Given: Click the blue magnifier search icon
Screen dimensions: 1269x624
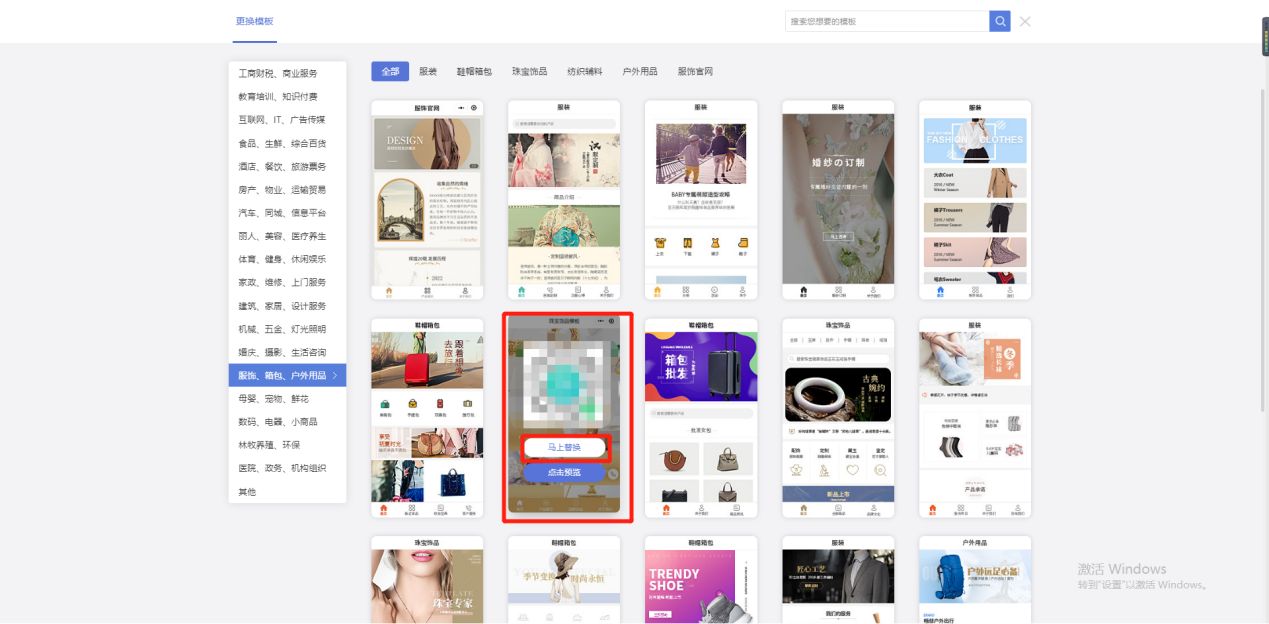Looking at the screenshot, I should [x=1000, y=20].
